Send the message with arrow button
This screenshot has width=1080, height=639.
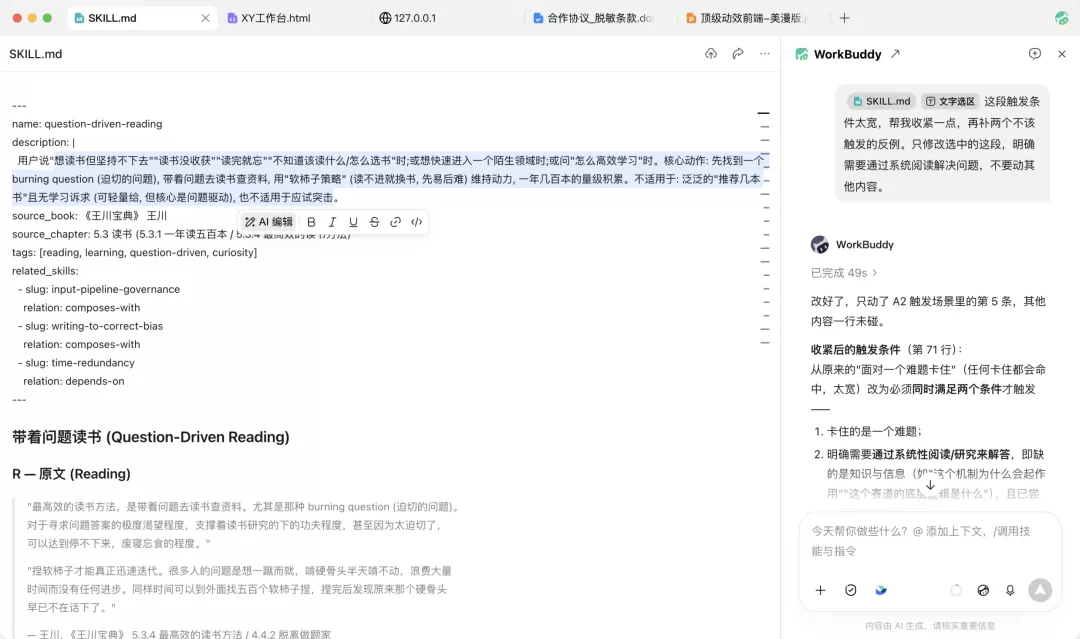coord(1040,590)
